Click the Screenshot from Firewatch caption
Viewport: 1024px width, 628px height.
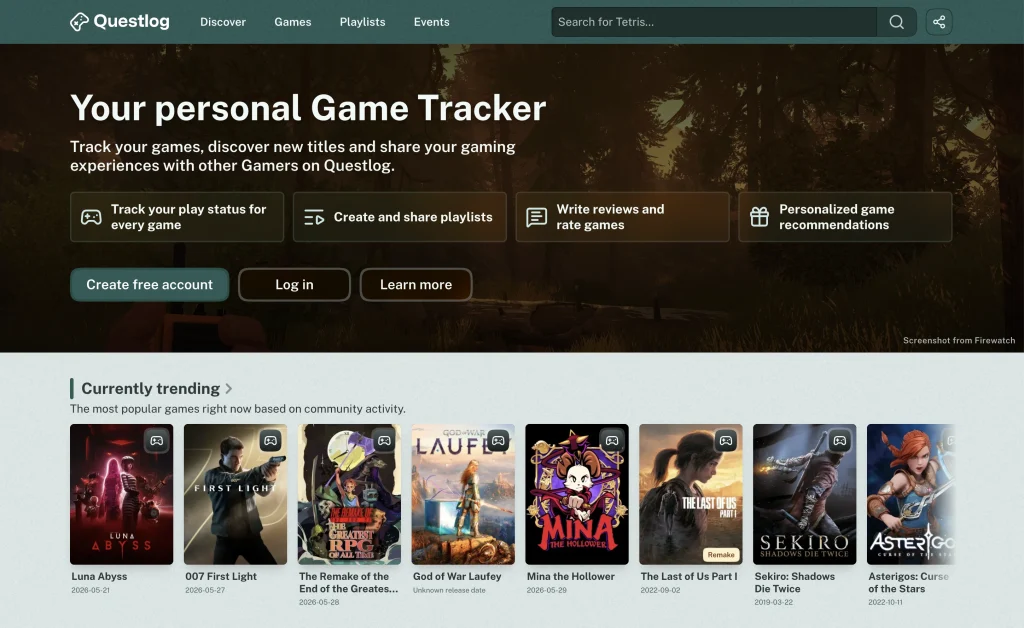tap(959, 340)
